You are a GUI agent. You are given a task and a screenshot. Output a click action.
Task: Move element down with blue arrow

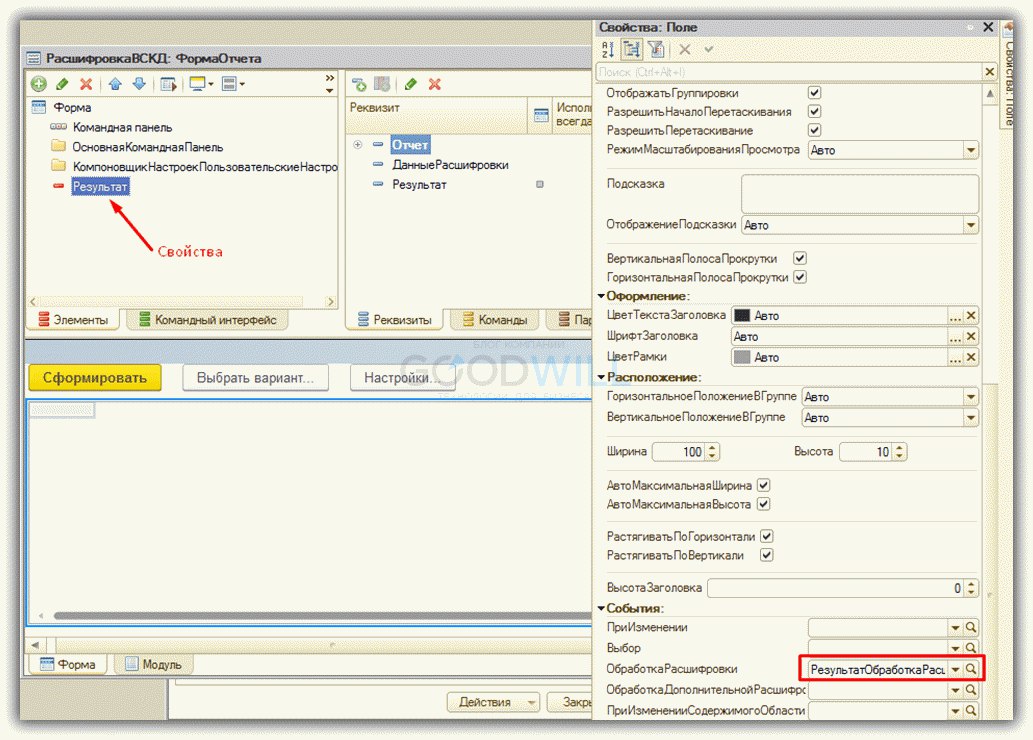point(139,84)
